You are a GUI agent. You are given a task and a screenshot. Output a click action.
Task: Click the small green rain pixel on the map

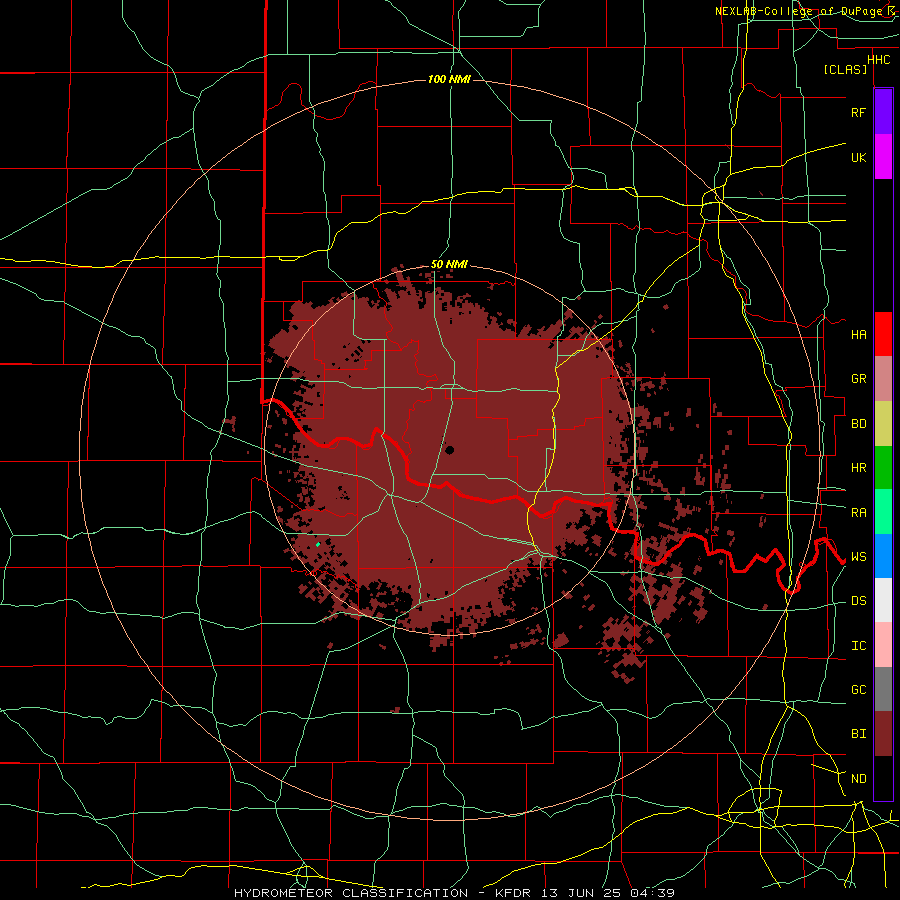click(x=318, y=544)
